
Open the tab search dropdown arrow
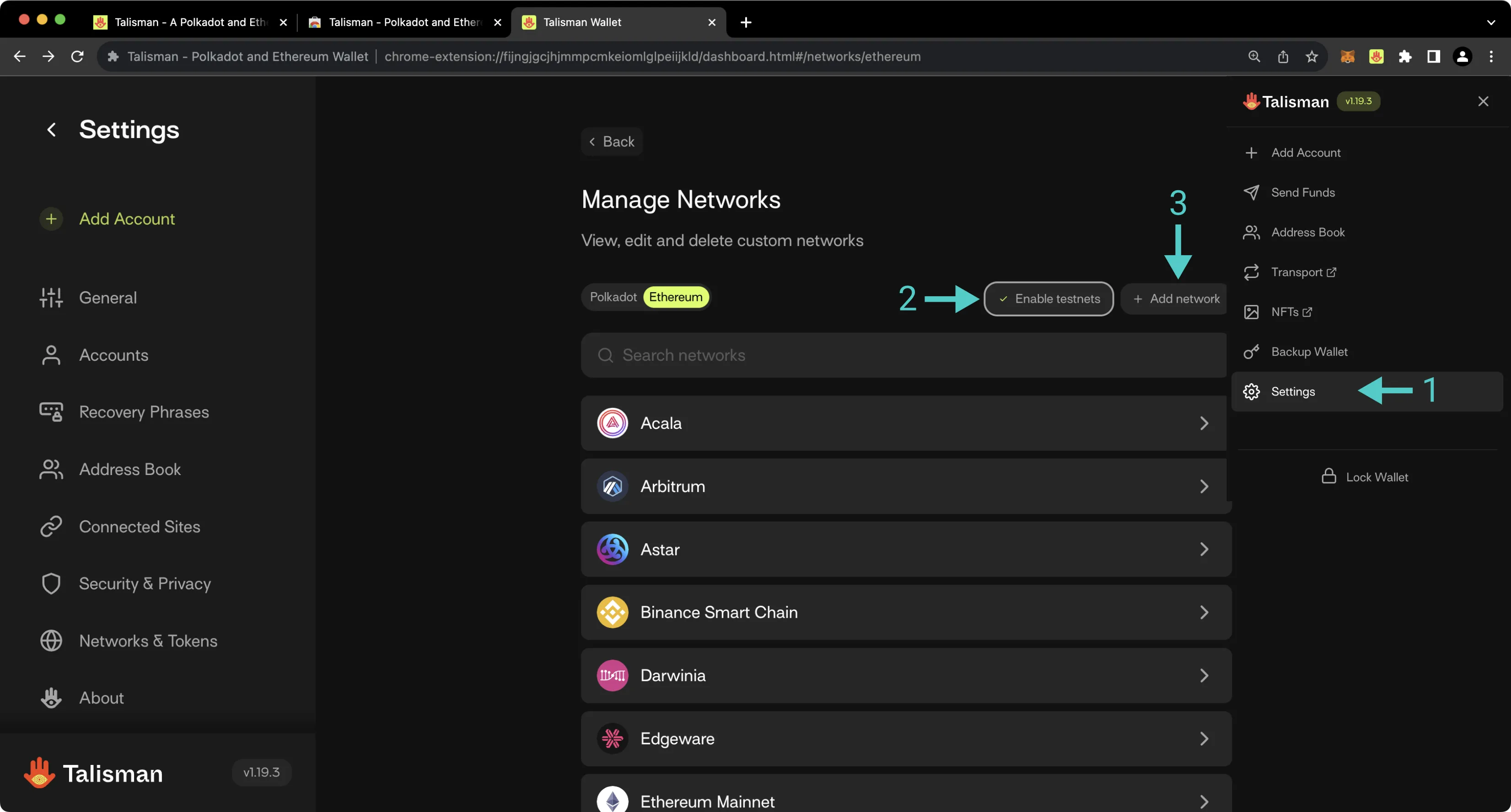point(1490,22)
